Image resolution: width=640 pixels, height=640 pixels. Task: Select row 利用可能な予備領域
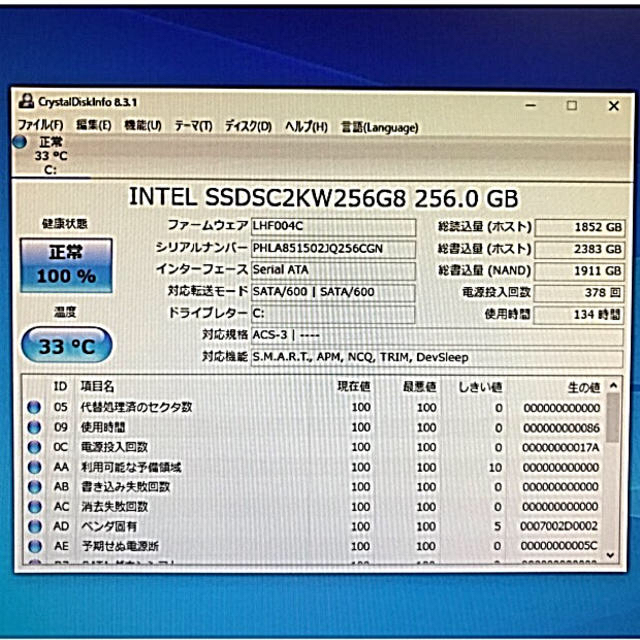(314, 467)
